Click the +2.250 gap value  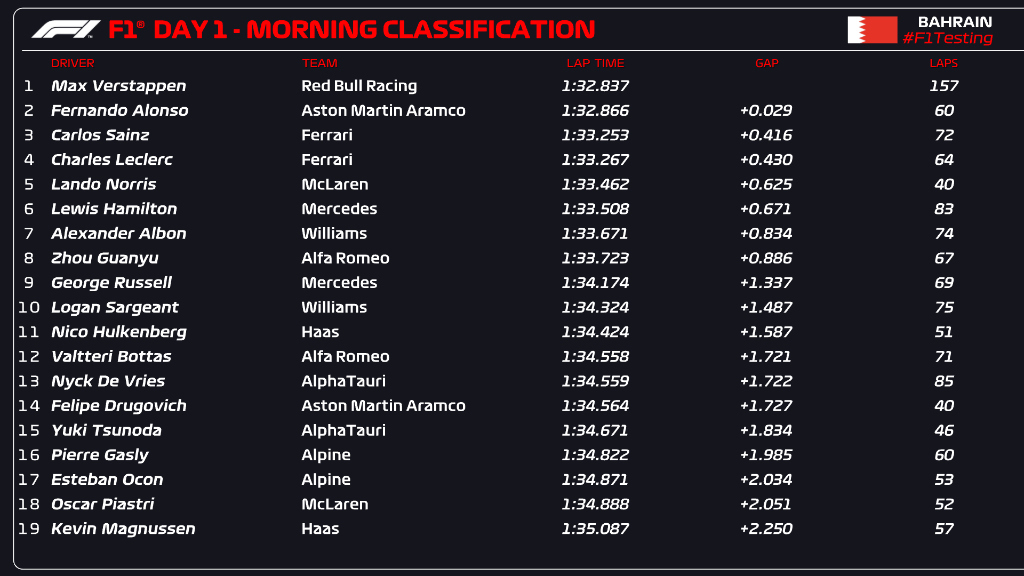[766, 529]
